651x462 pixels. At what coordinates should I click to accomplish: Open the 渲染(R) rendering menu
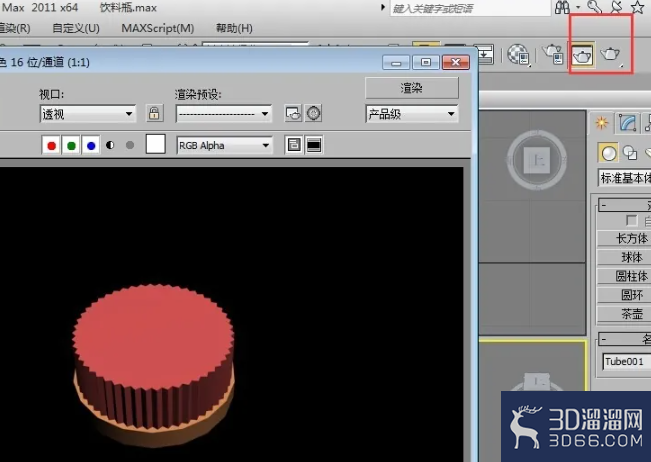point(15,28)
